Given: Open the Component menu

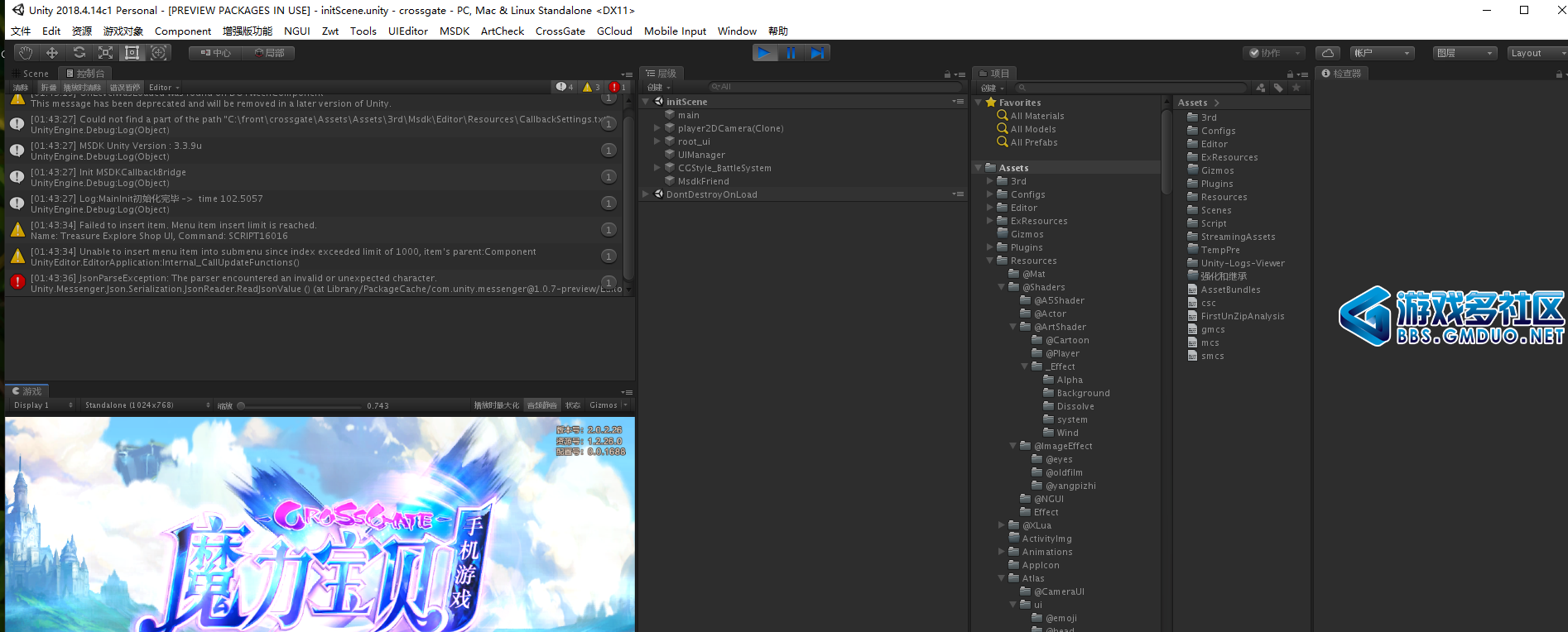Looking at the screenshot, I should pyautogui.click(x=182, y=31).
